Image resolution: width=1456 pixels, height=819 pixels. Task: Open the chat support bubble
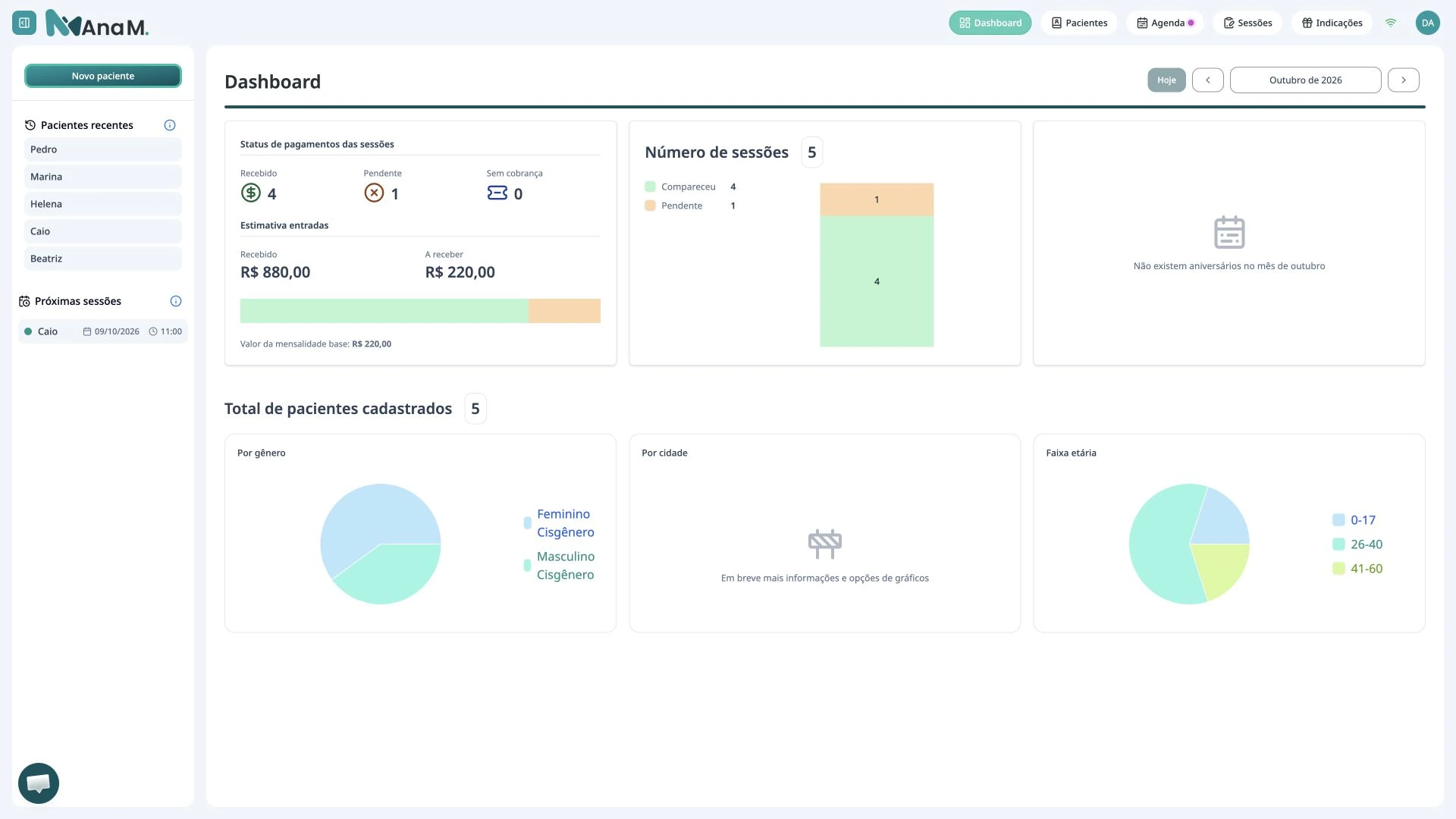(39, 783)
